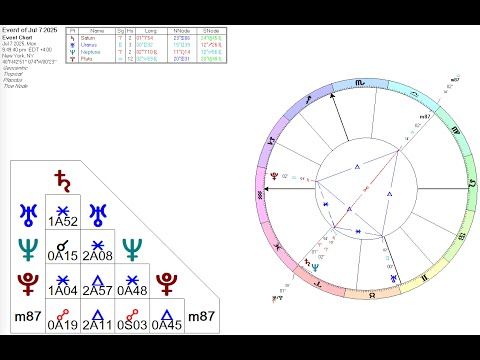Select the Aries sign on the chart wheel
Screen dimensions: 480x360
click(x=318, y=284)
